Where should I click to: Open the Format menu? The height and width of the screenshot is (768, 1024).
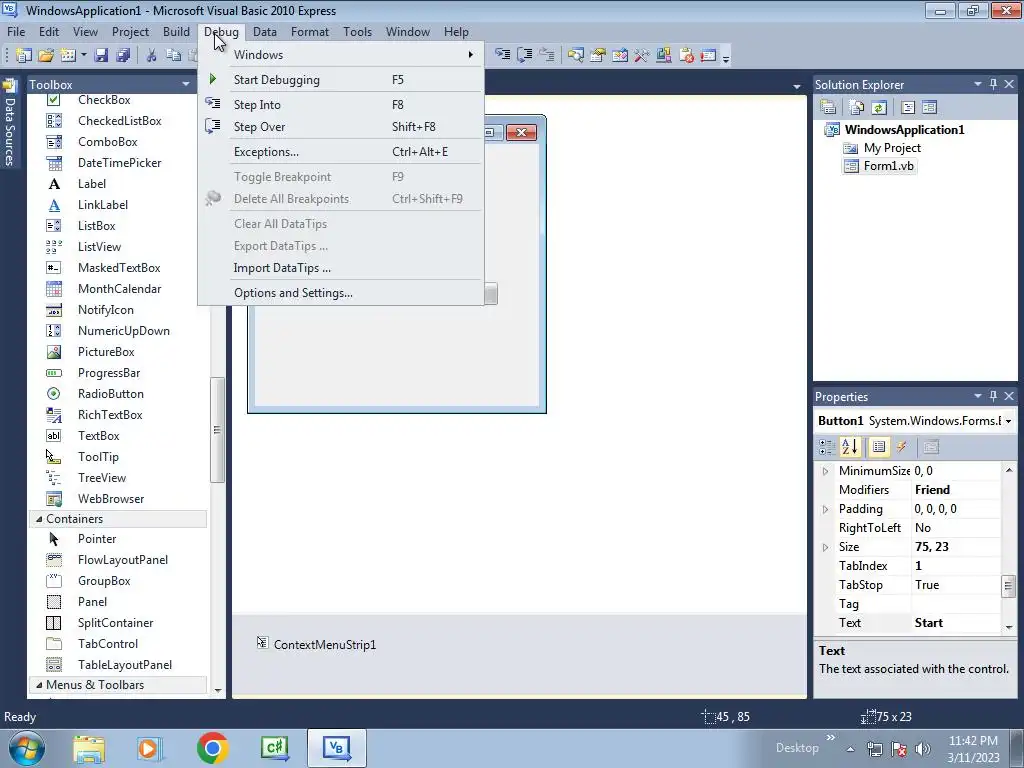(x=310, y=31)
